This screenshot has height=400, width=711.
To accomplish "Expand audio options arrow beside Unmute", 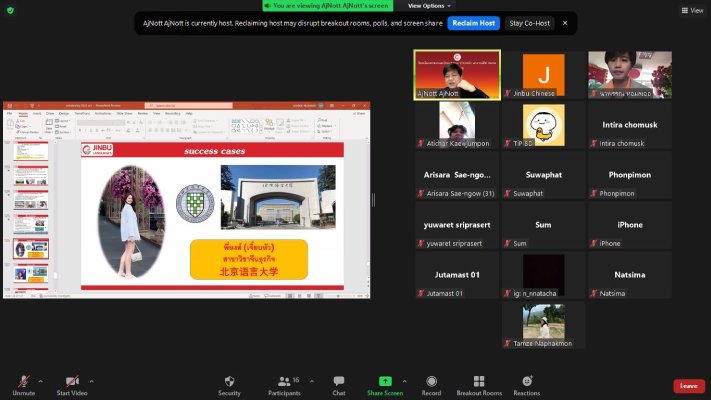I will (40, 380).
